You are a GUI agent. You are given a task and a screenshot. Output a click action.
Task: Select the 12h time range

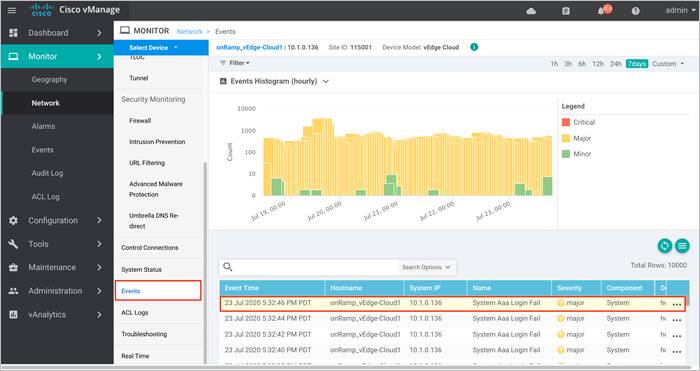pos(598,64)
